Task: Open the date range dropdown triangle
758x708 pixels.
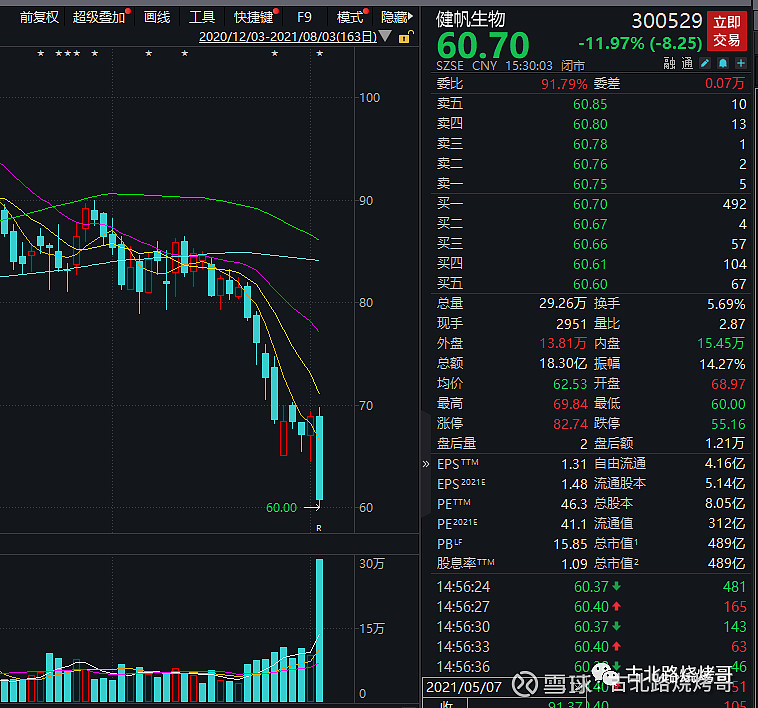Action: (x=385, y=36)
